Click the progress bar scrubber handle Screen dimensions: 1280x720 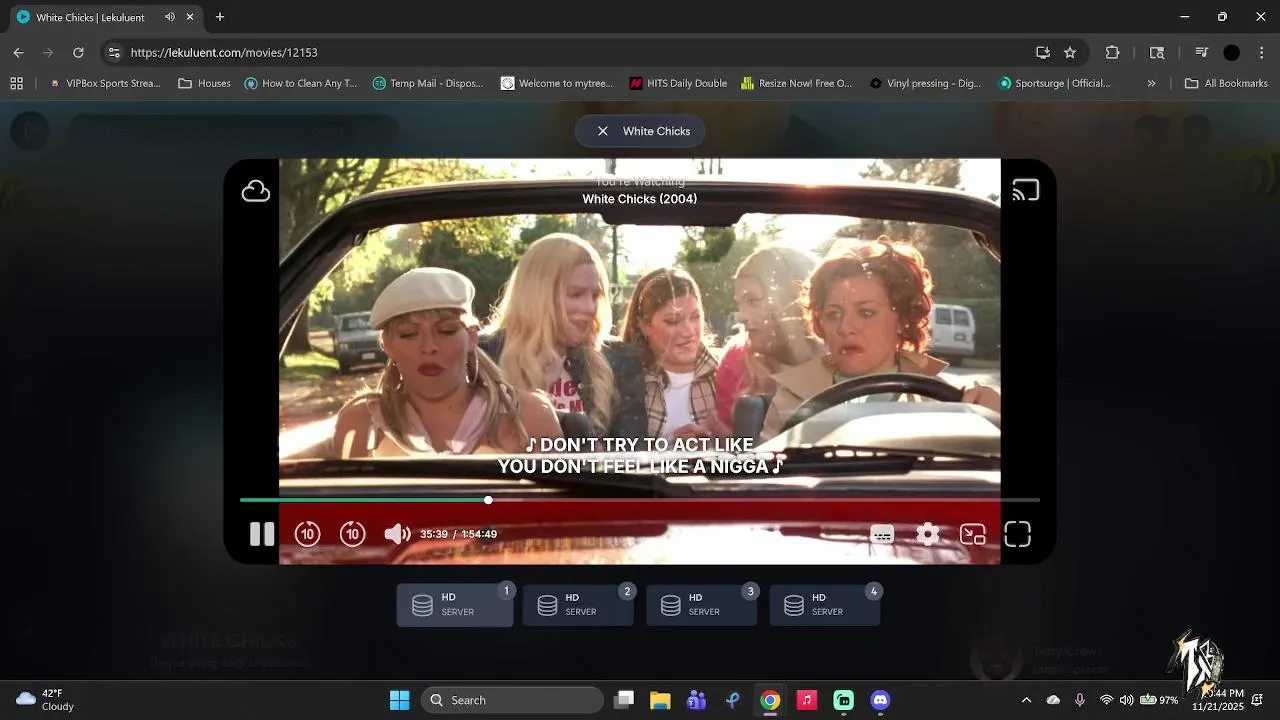[x=488, y=500]
